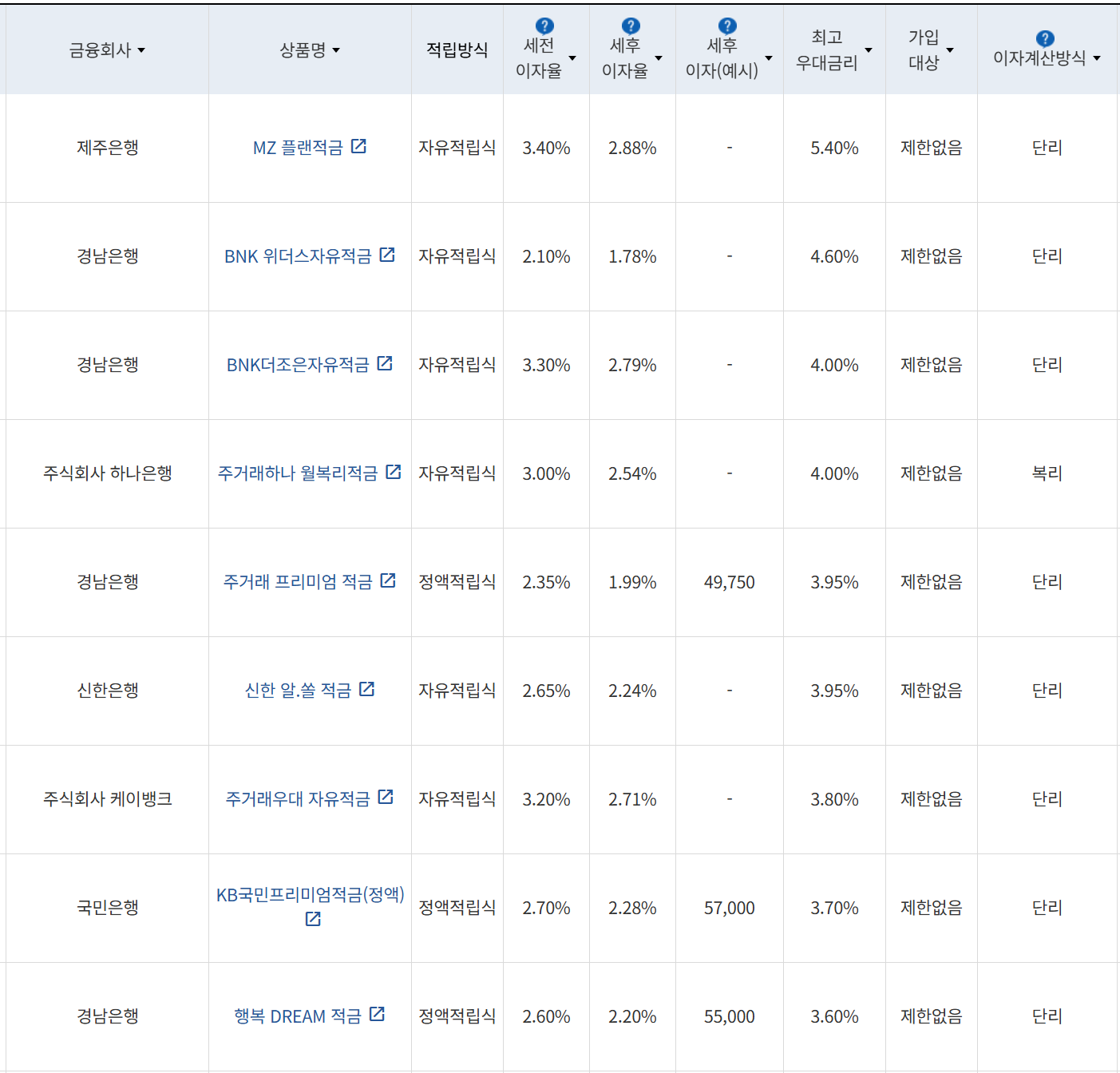Click the help icon next to 세후이자율
Viewport: 1120px width, 1073px height.
pos(631,25)
